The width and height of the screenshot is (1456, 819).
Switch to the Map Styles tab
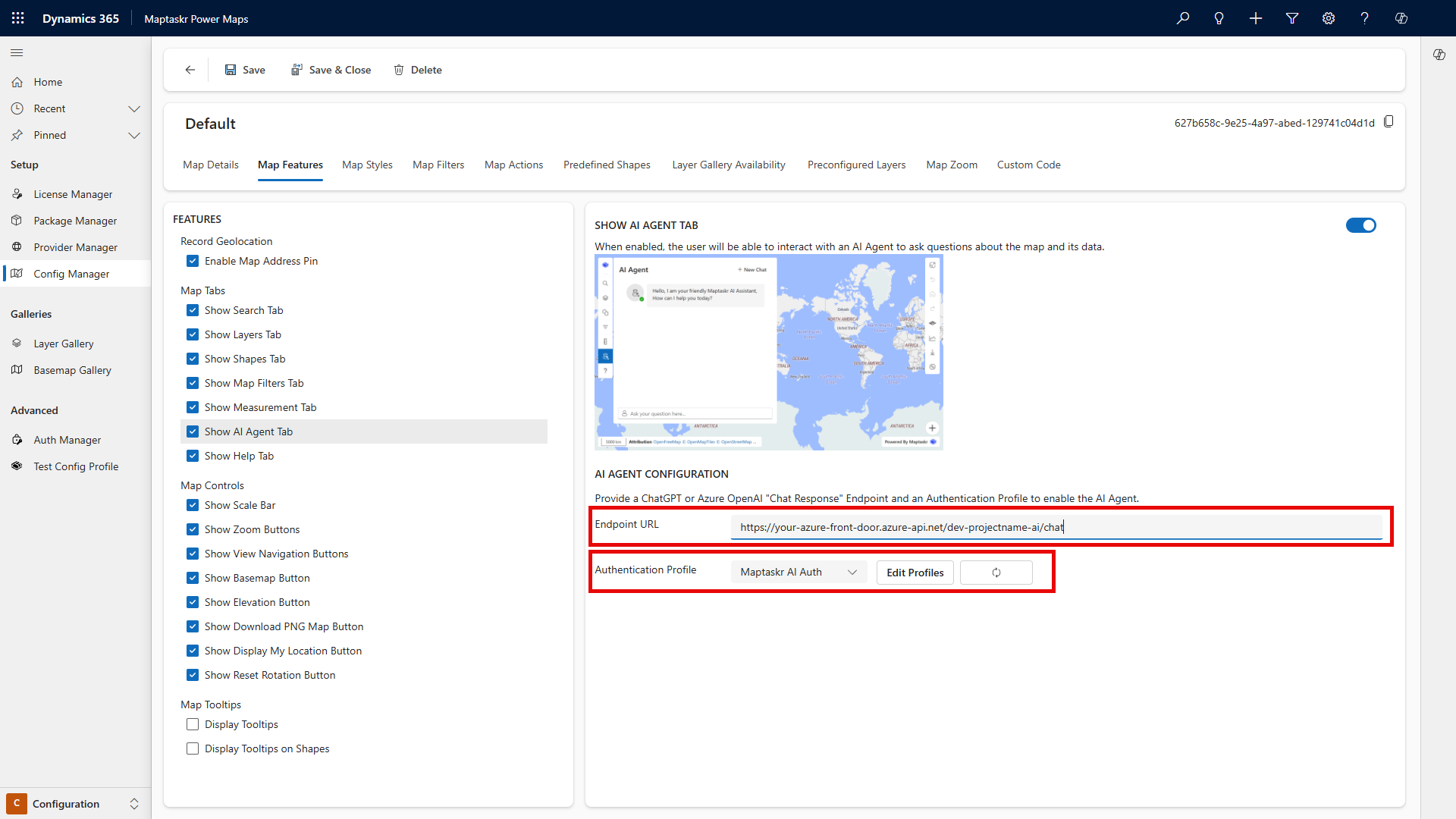[x=367, y=165]
